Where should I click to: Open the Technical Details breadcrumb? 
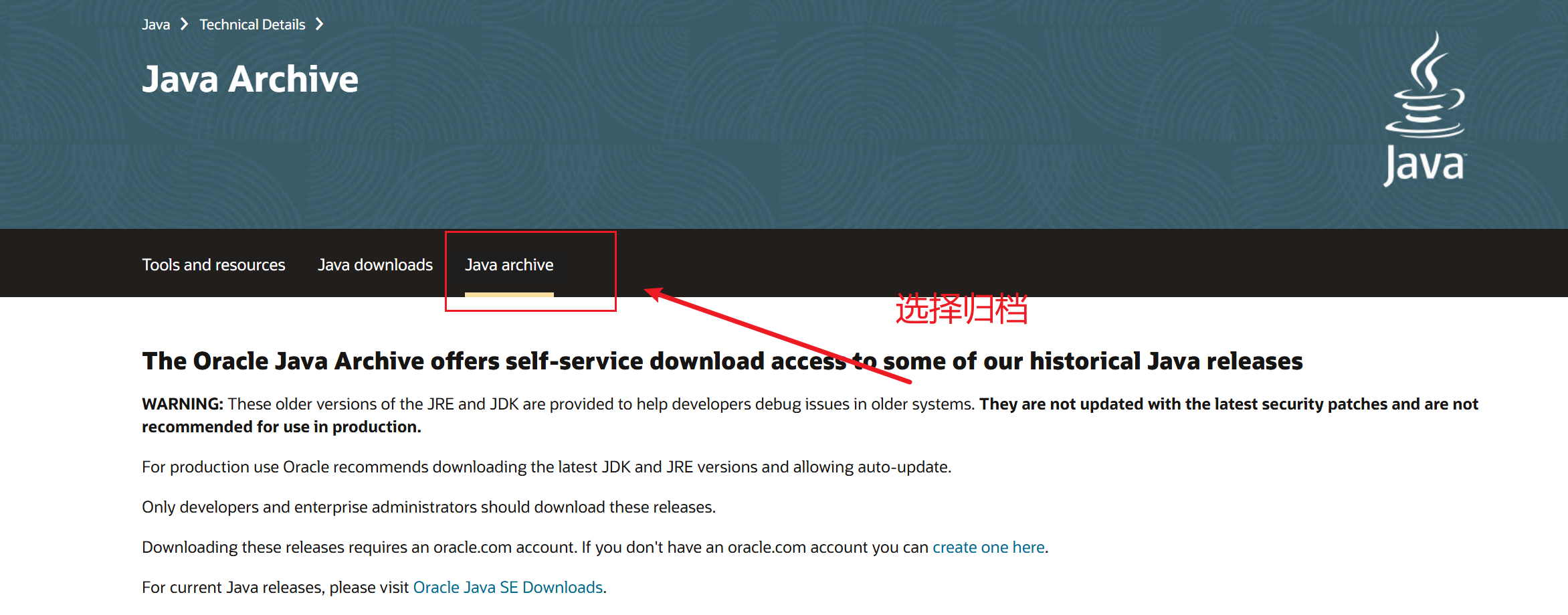pyautogui.click(x=252, y=25)
